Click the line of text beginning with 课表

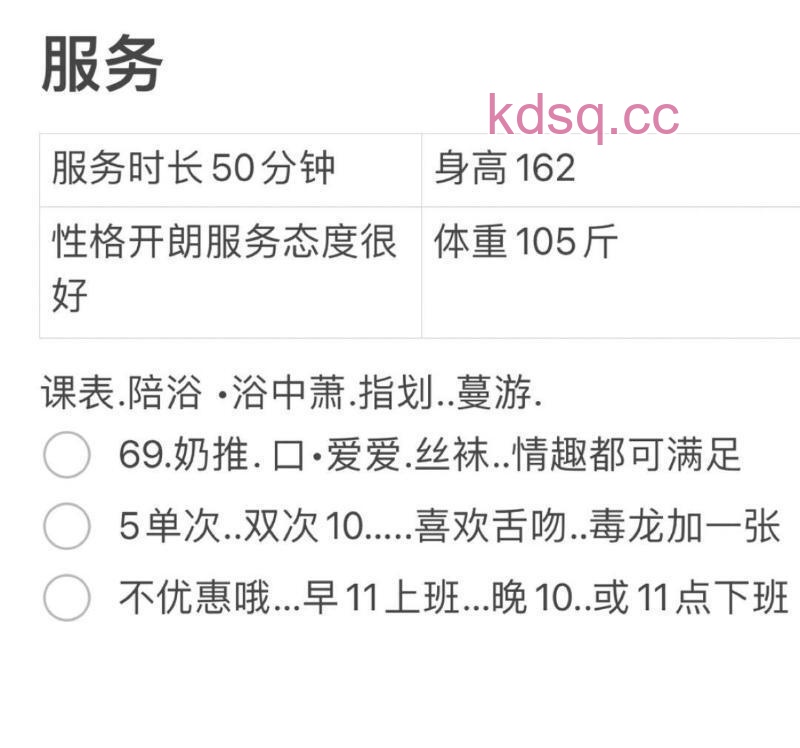[x=291, y=392]
